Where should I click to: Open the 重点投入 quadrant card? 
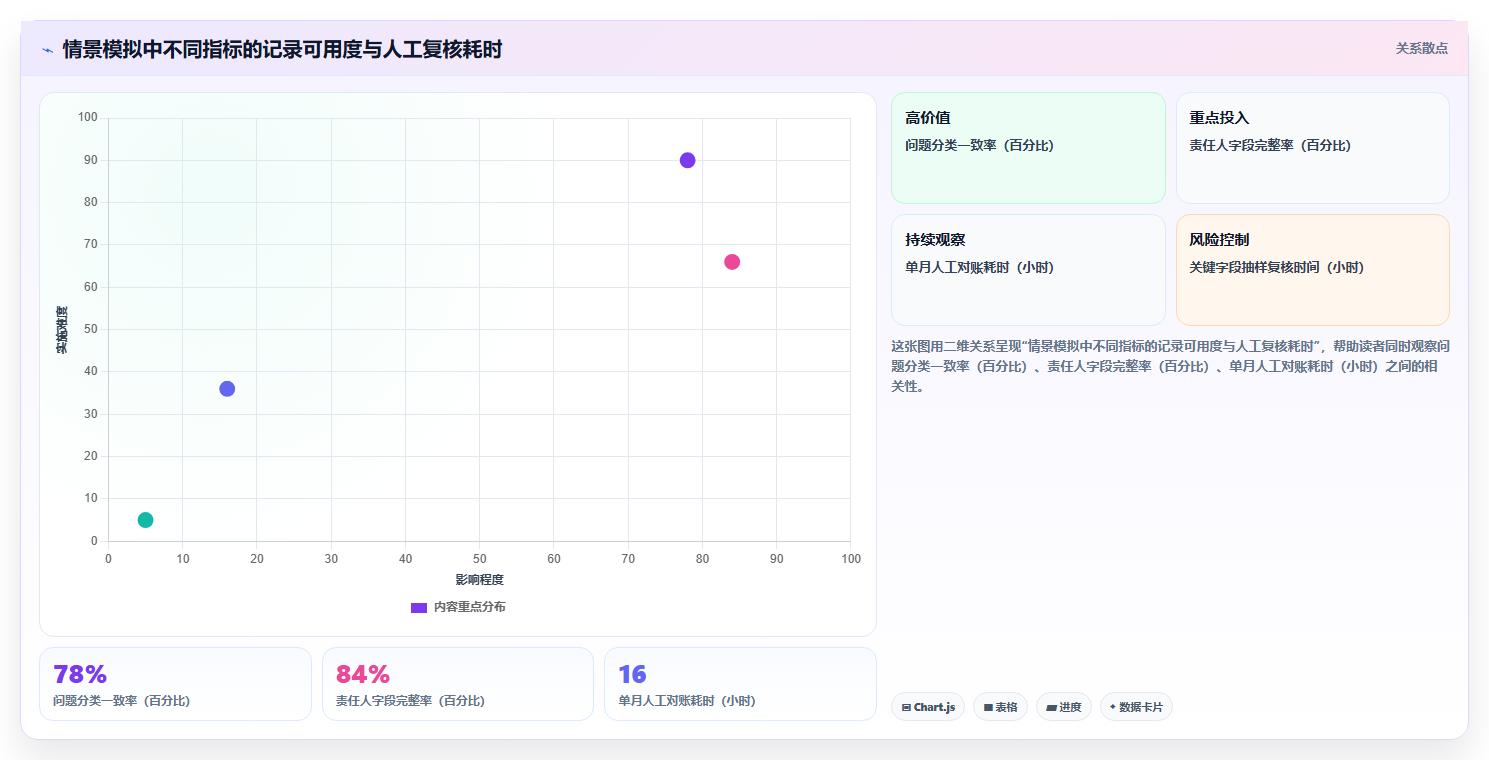[x=1312, y=148]
